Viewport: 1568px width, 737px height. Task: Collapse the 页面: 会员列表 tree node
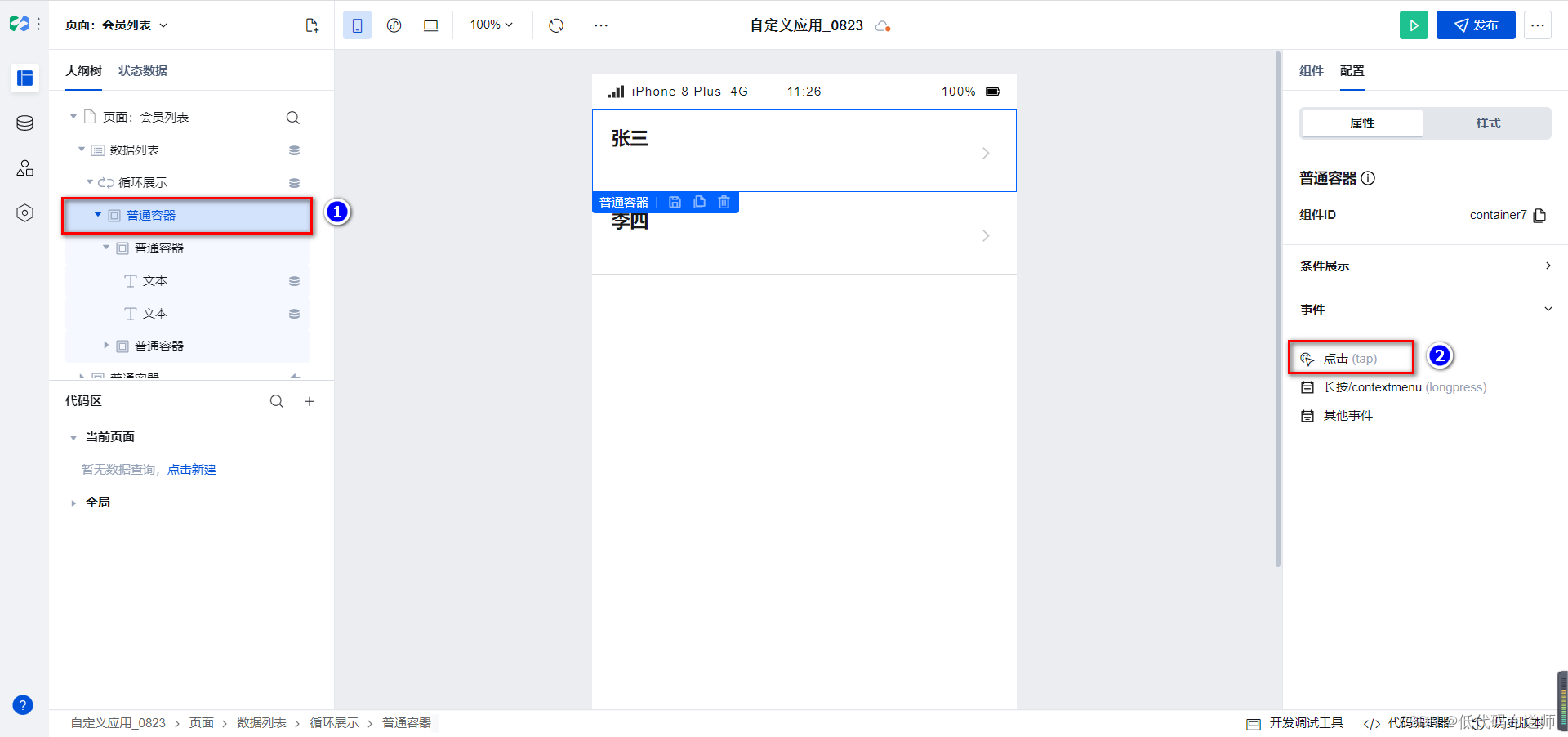(73, 117)
